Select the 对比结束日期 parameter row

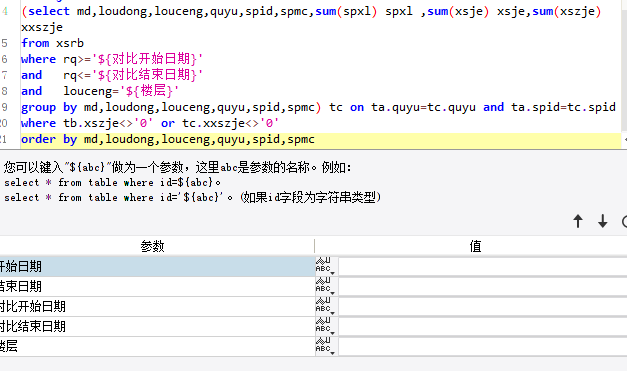click(157, 327)
